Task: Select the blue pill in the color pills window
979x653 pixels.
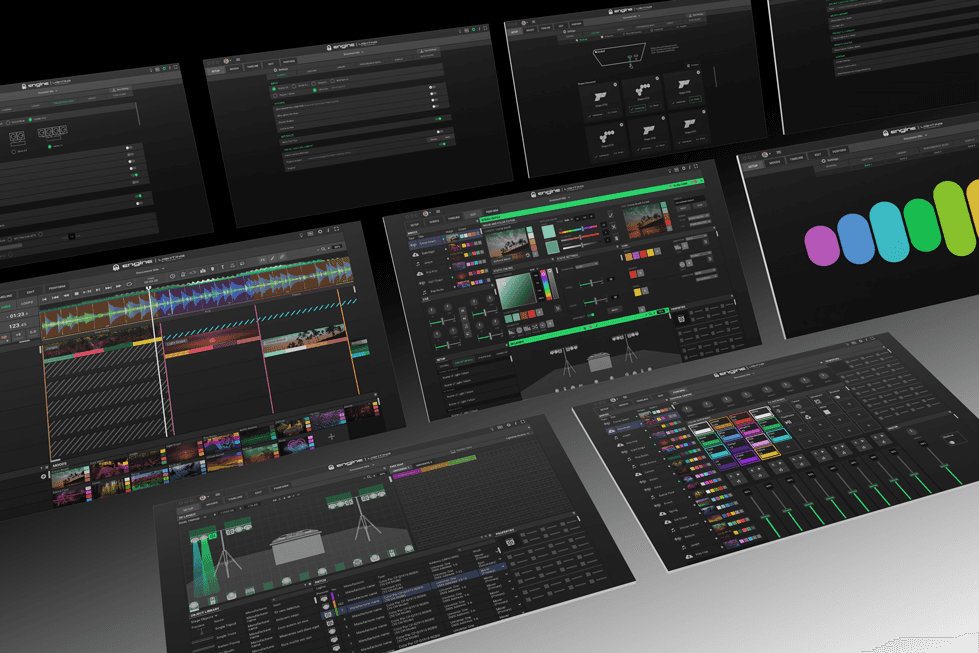Action: 855,238
